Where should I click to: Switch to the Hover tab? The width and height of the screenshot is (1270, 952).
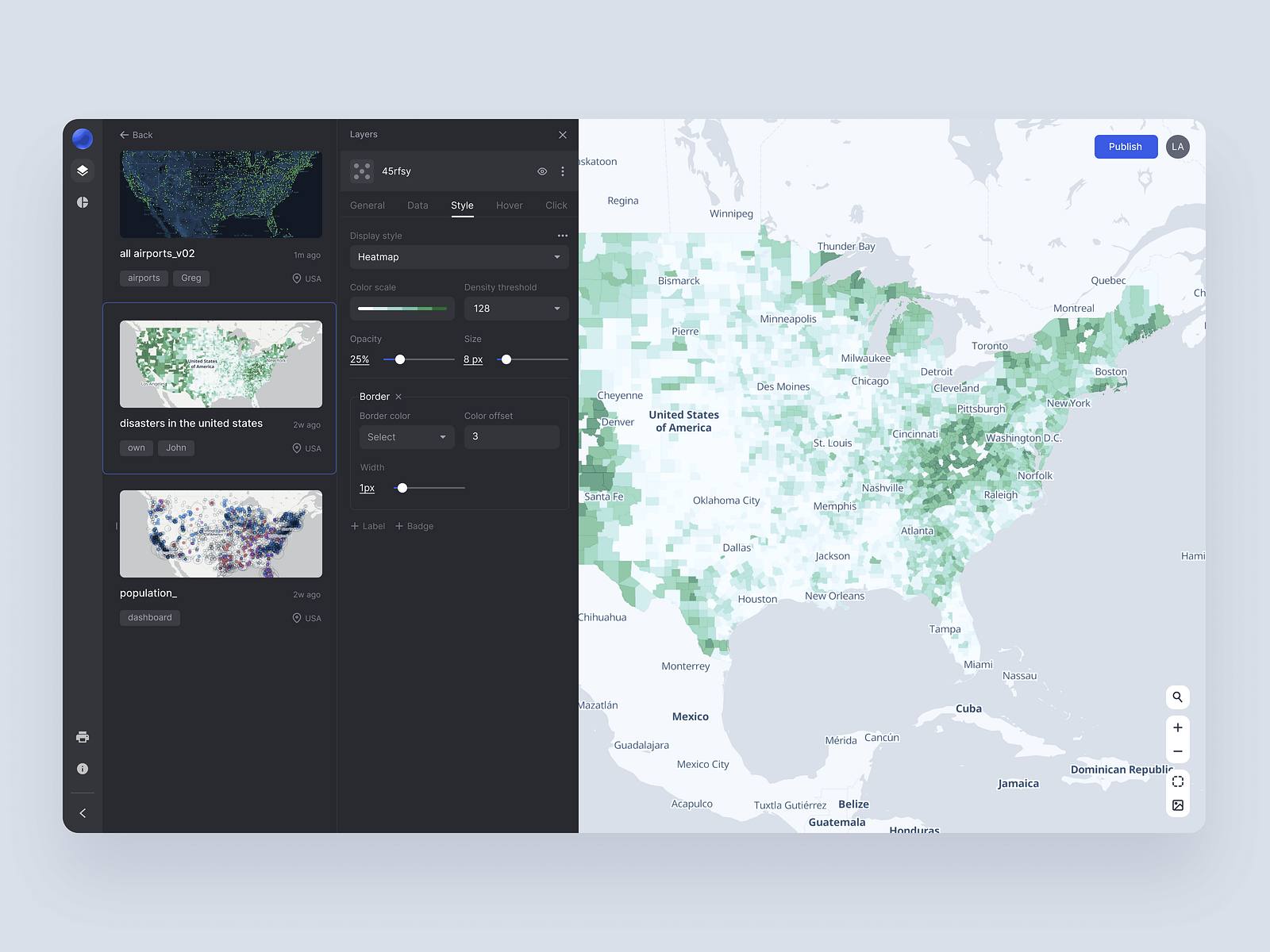[x=509, y=205]
